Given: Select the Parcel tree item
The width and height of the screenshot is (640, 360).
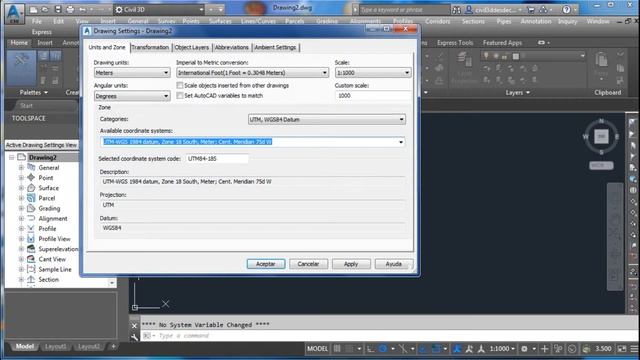Looking at the screenshot, I should point(47,198).
